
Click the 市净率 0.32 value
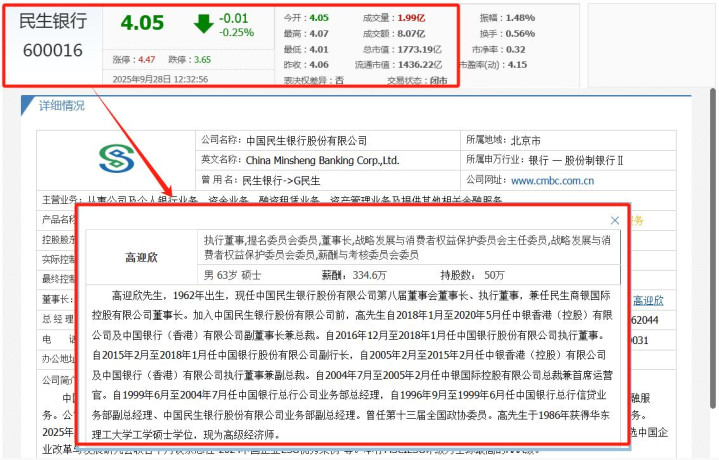tap(515, 50)
